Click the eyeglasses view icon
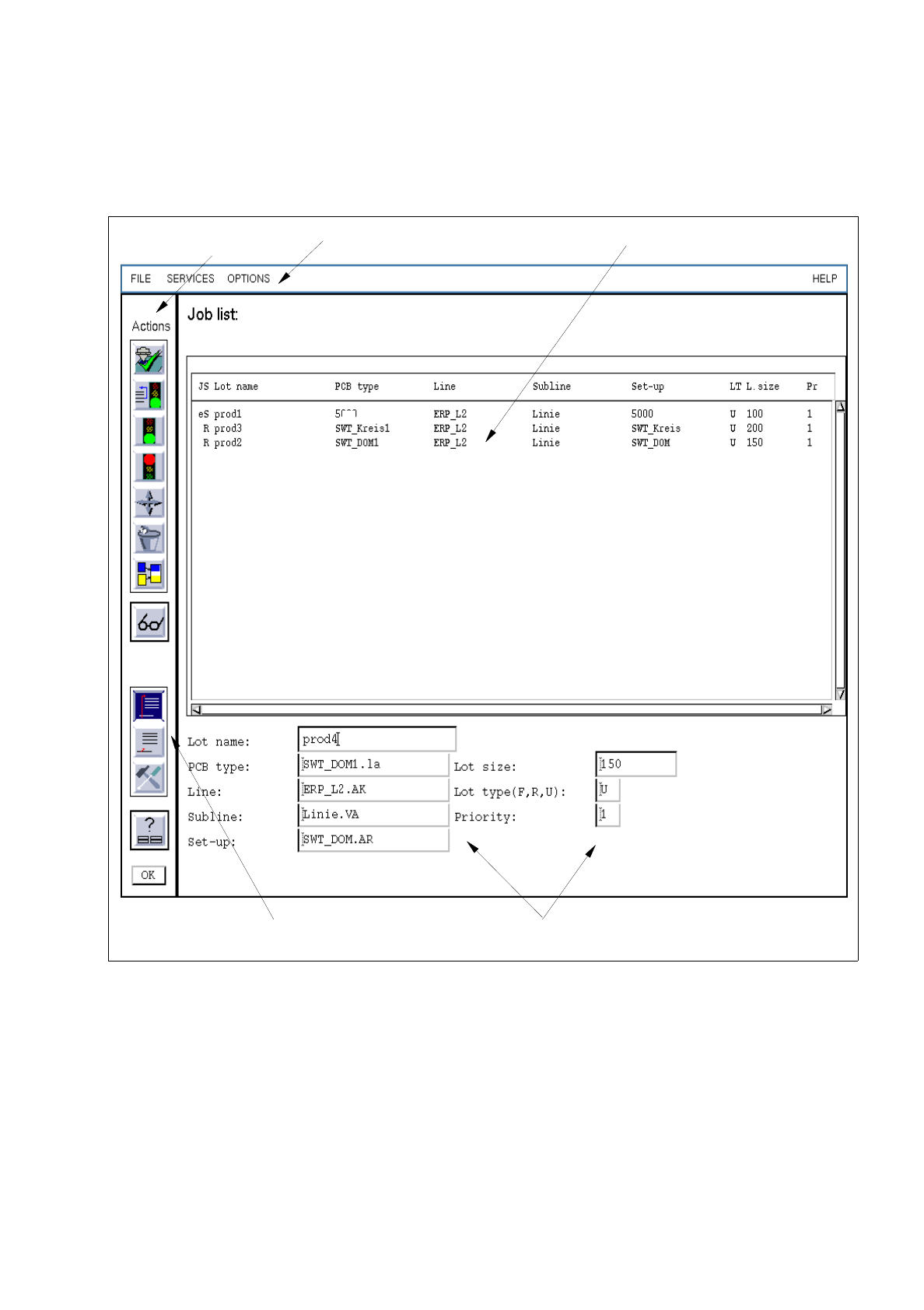924x1310 pixels. pos(149,622)
